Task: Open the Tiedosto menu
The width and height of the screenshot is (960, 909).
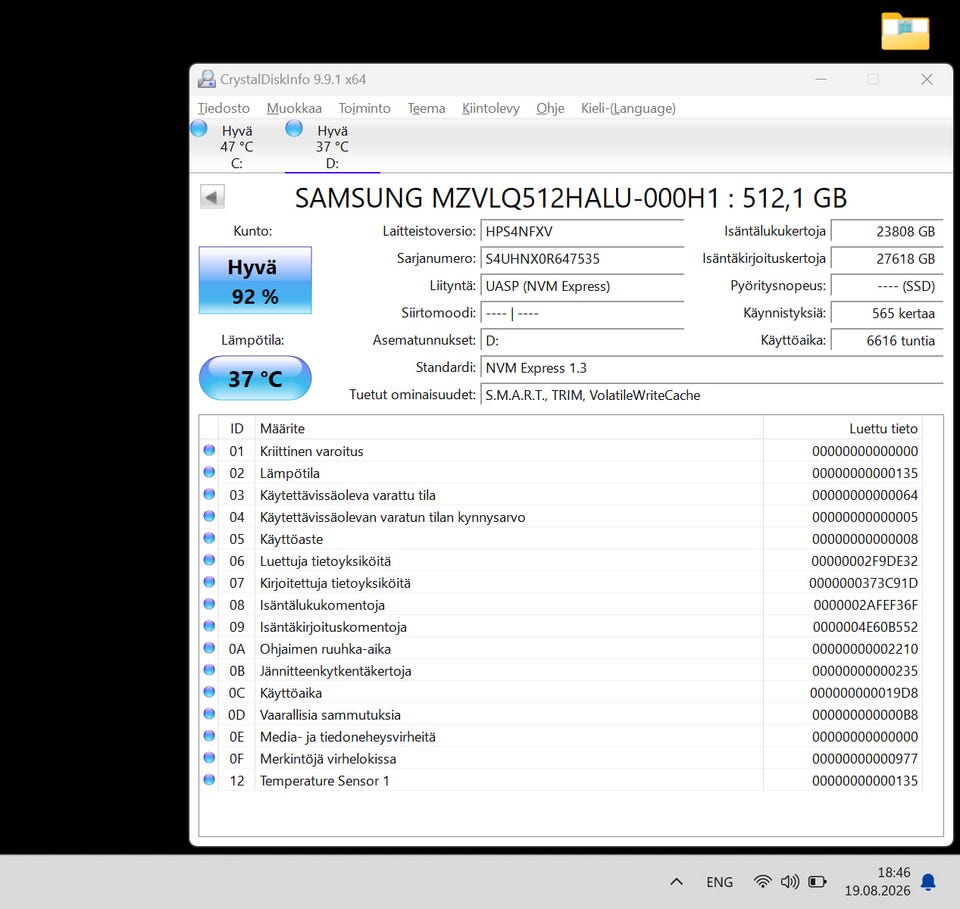Action: (223, 108)
